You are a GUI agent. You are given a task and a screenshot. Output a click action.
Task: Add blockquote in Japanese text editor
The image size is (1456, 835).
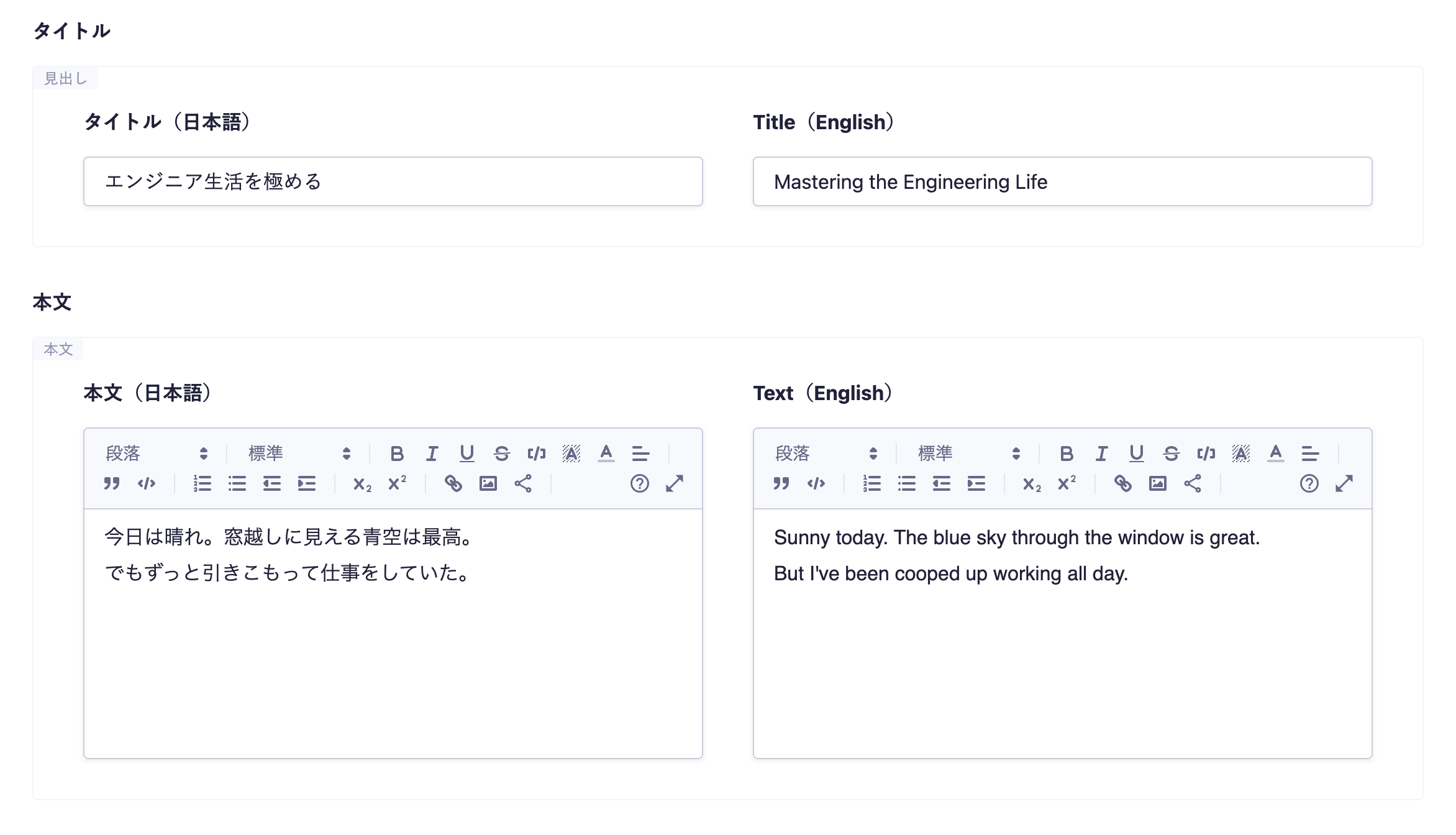point(112,483)
